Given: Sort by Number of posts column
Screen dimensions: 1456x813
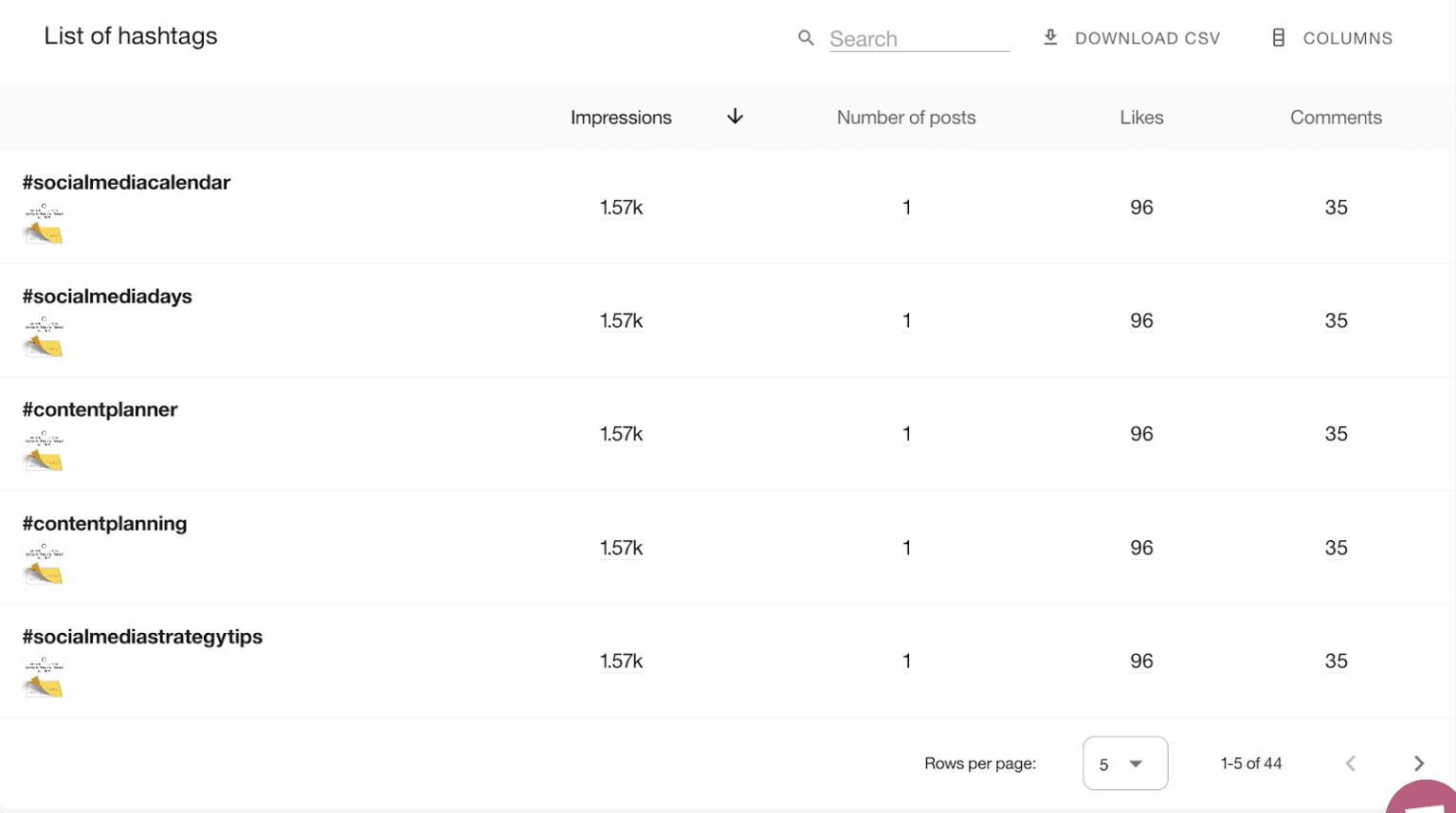Looking at the screenshot, I should pyautogui.click(x=905, y=117).
